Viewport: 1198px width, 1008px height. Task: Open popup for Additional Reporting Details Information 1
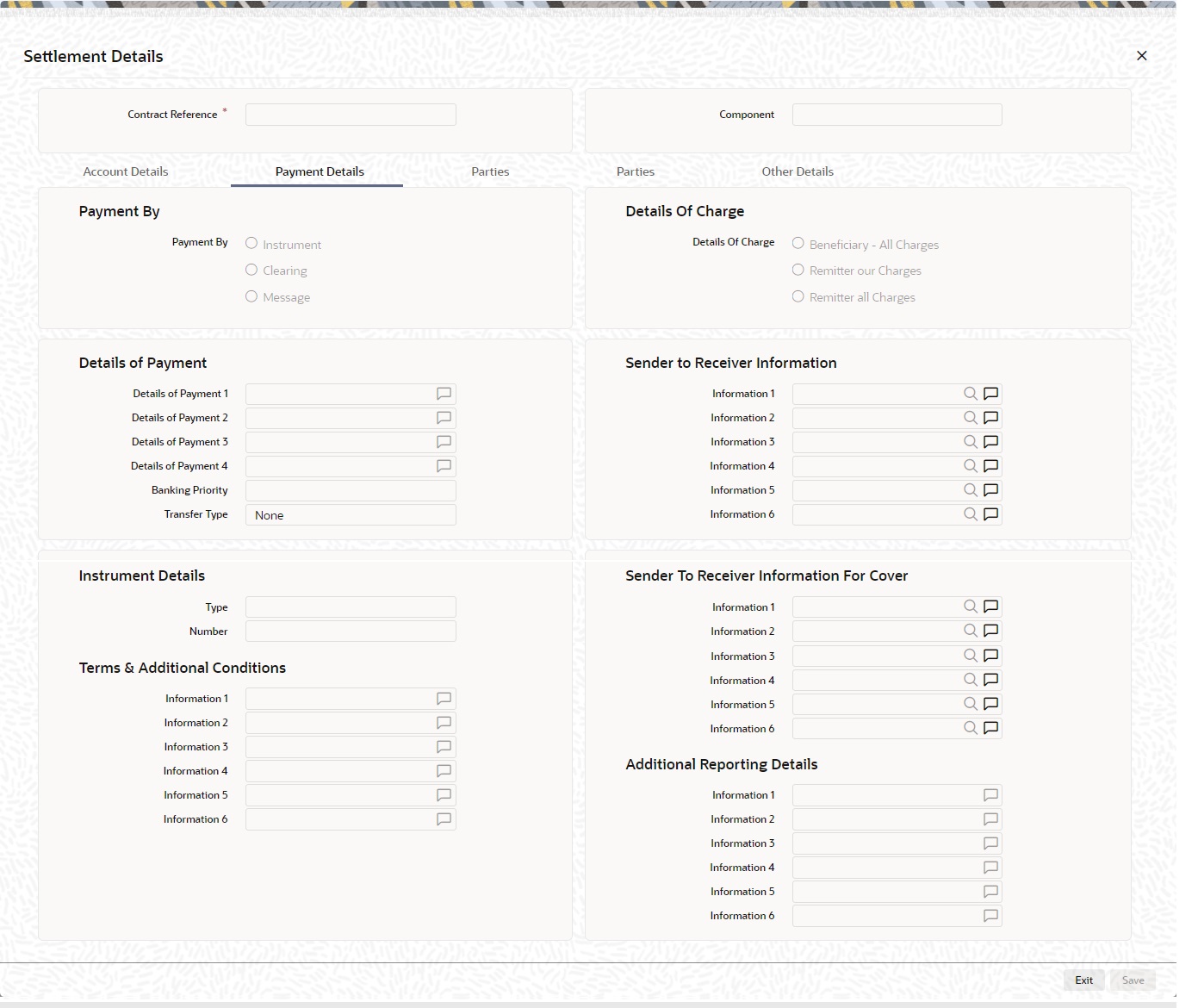[991, 795]
